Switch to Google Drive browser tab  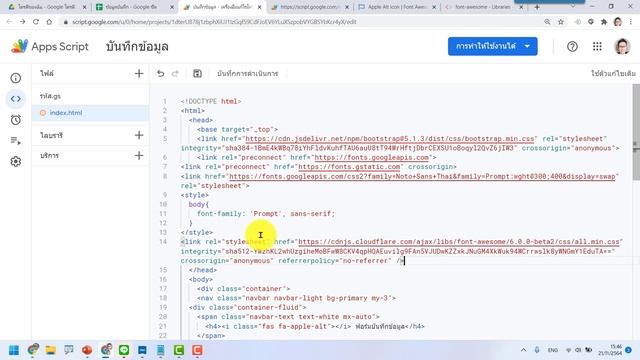tap(47, 7)
